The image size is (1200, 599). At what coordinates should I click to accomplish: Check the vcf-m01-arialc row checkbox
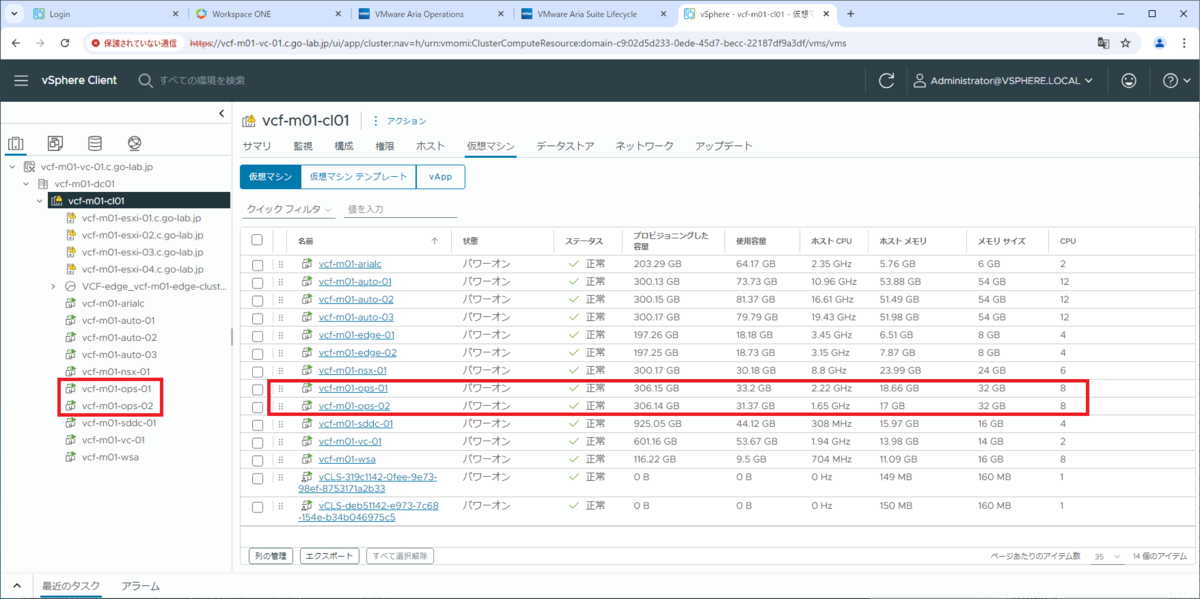pos(257,265)
